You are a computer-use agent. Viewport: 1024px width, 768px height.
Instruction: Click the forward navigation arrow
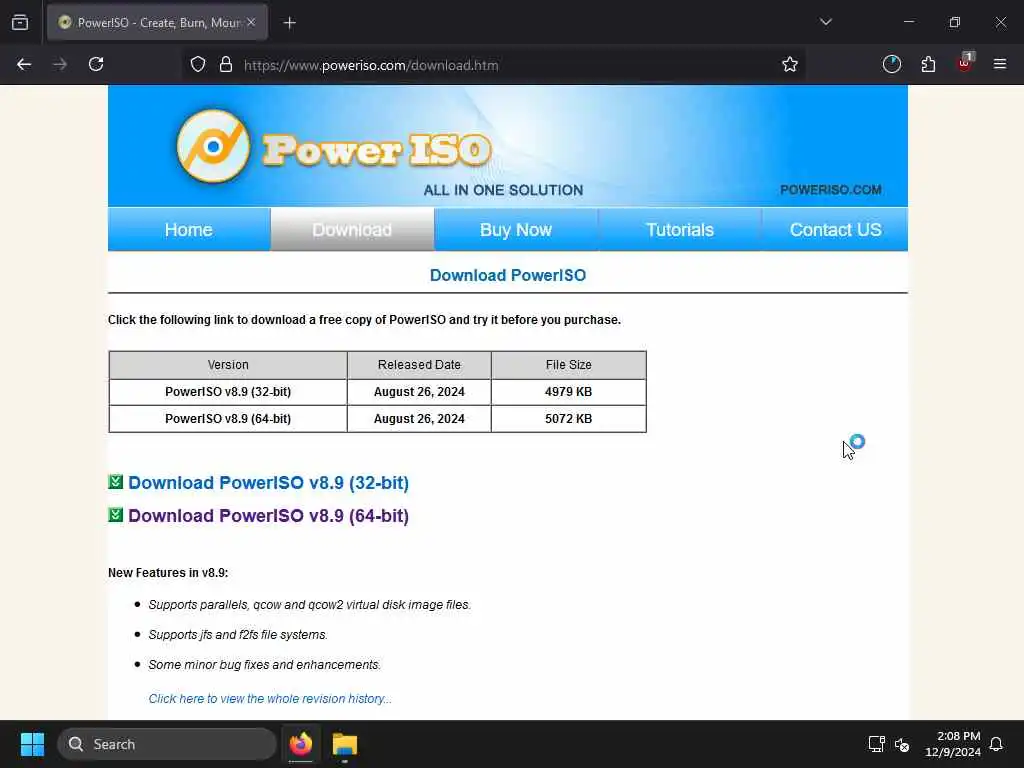coord(60,64)
